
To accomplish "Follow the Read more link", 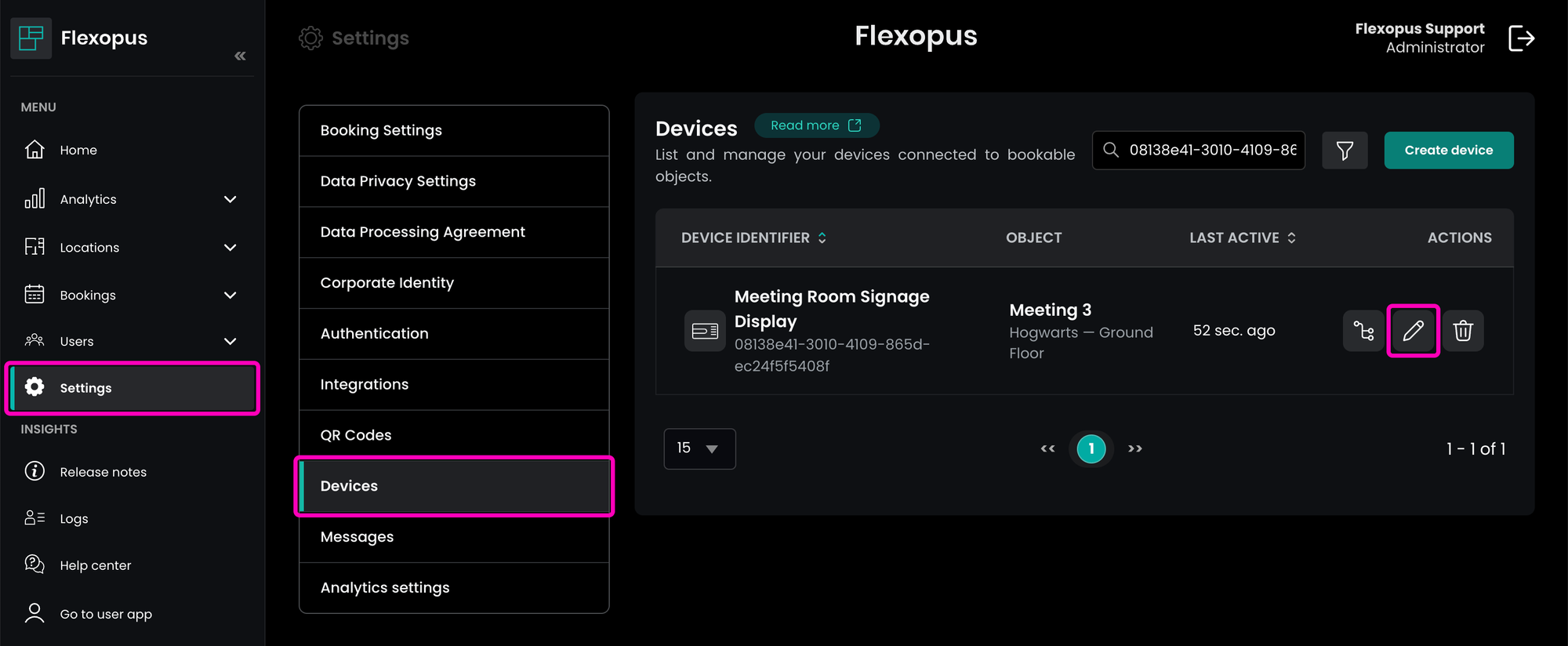I will [x=815, y=125].
